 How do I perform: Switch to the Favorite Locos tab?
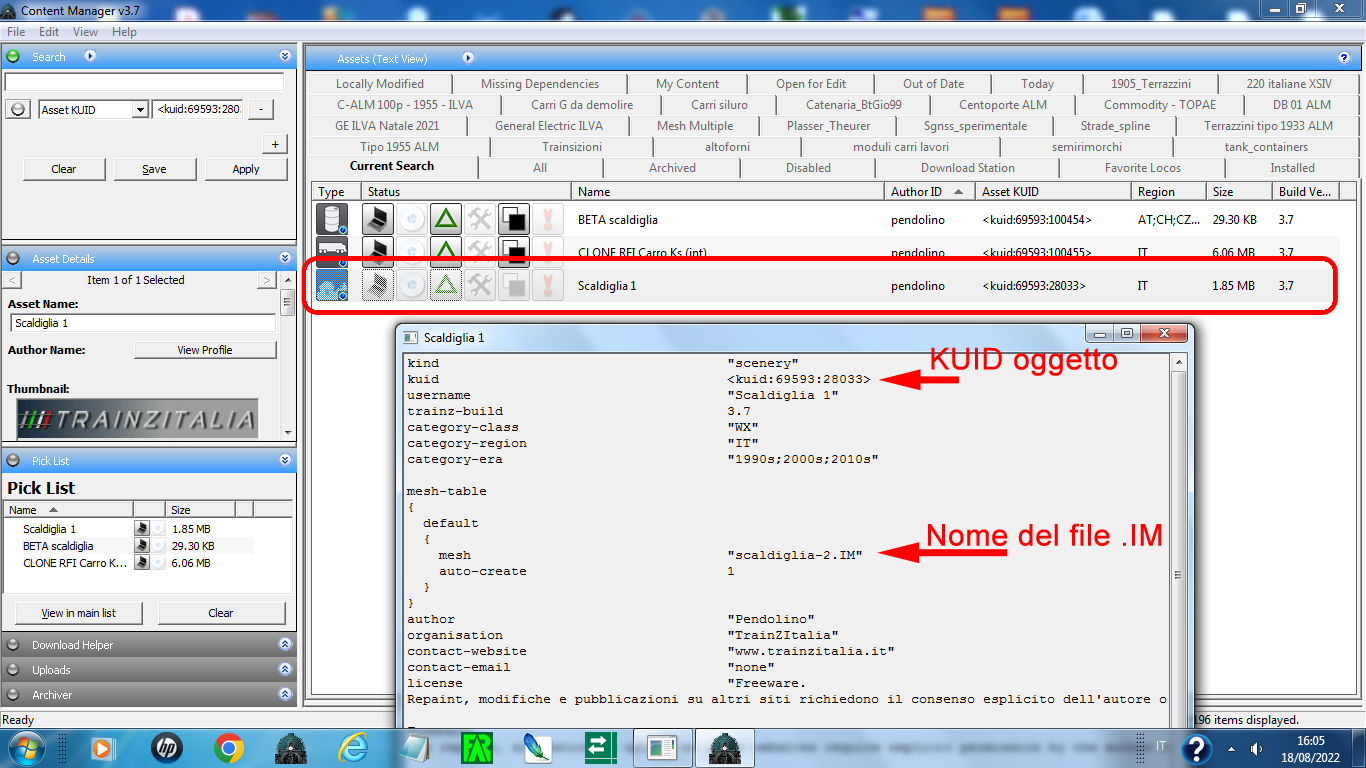(1143, 168)
